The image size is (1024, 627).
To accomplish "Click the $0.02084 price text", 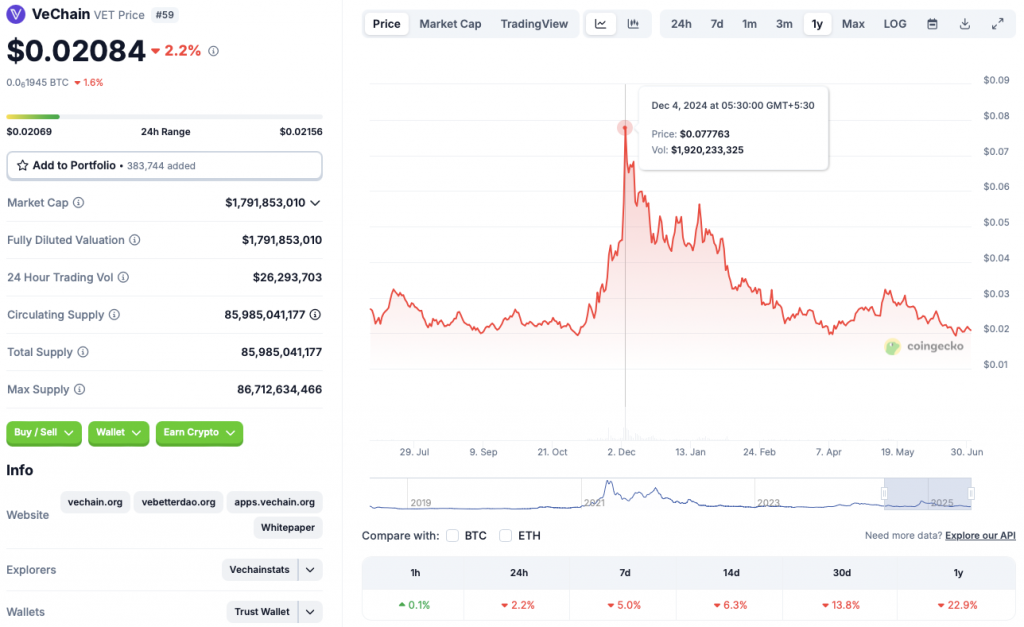I will click(x=76, y=51).
